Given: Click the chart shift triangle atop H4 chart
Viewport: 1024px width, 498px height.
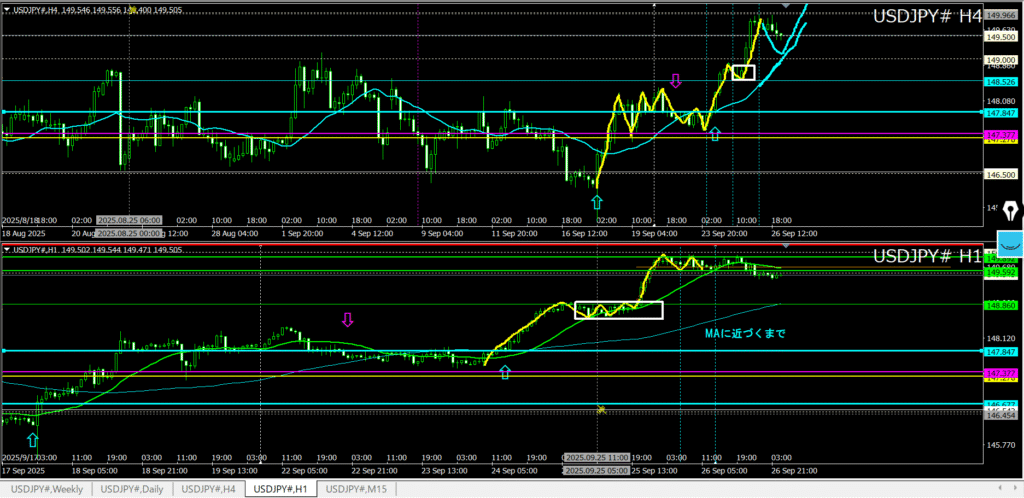Looking at the screenshot, I should click(x=785, y=7).
